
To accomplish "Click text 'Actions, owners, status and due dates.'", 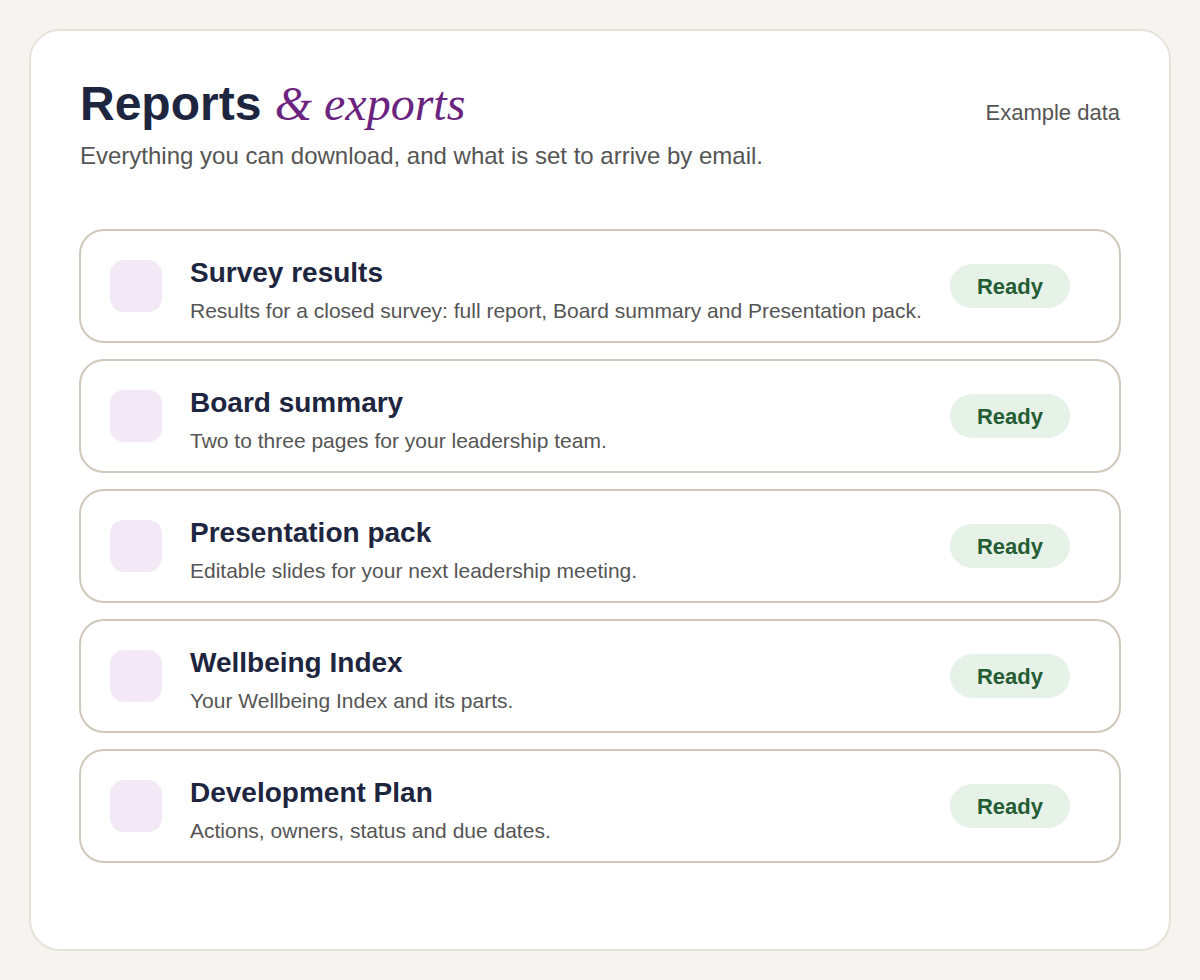I will tap(370, 831).
